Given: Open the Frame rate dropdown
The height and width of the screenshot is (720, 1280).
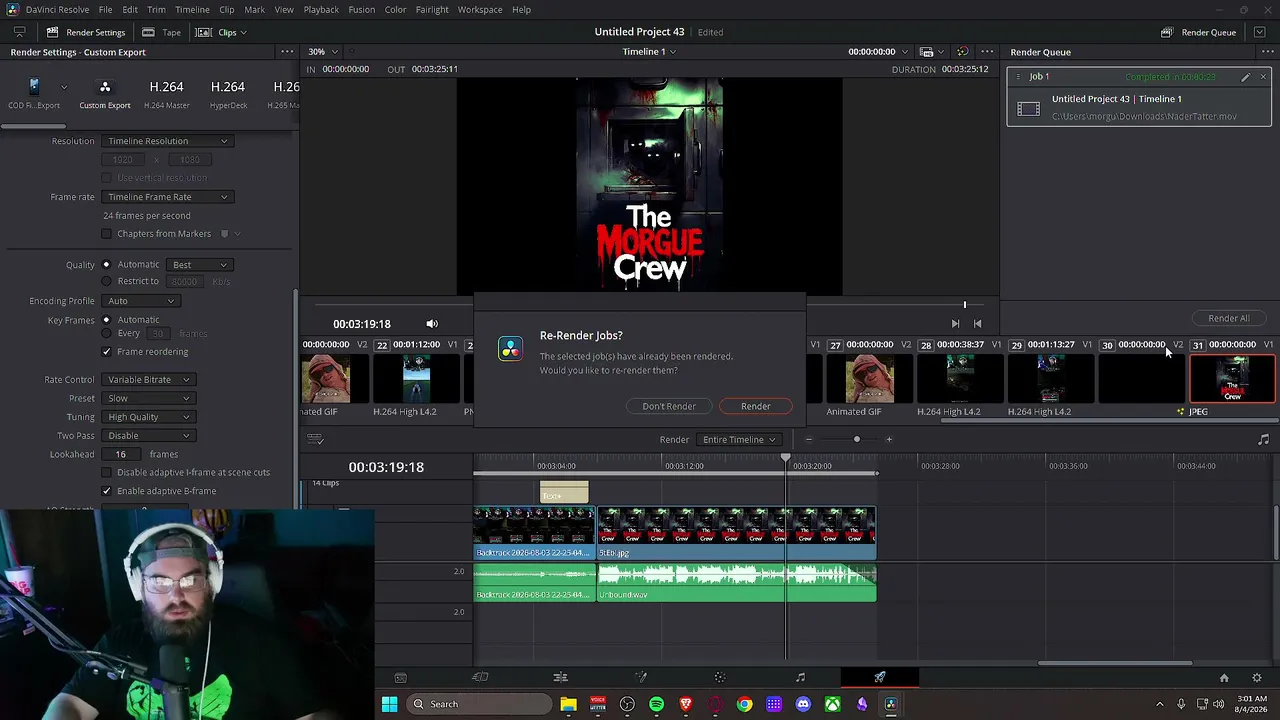Looking at the screenshot, I should coord(167,197).
